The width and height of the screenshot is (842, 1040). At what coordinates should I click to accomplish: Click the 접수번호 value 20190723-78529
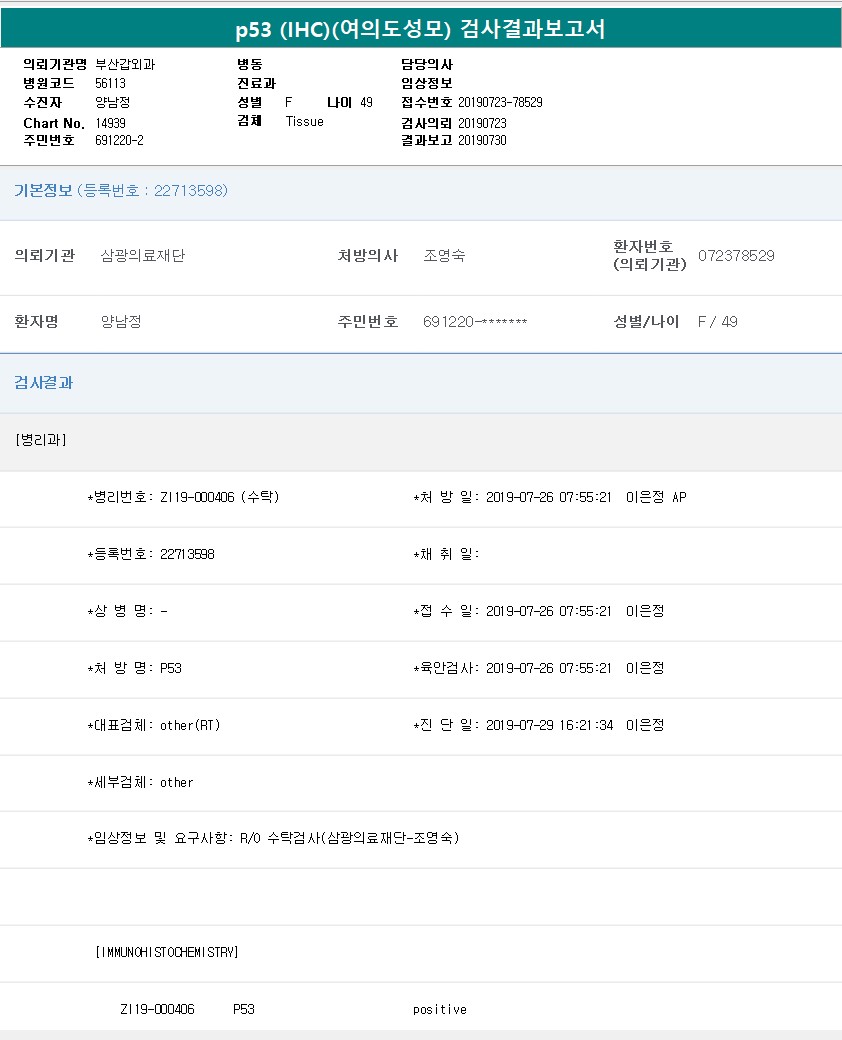pyautogui.click(x=500, y=102)
